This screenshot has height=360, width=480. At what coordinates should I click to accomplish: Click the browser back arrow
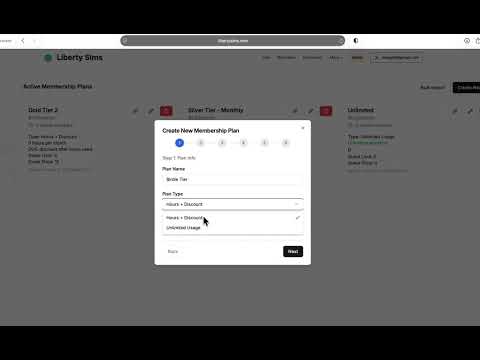click(x=23, y=41)
